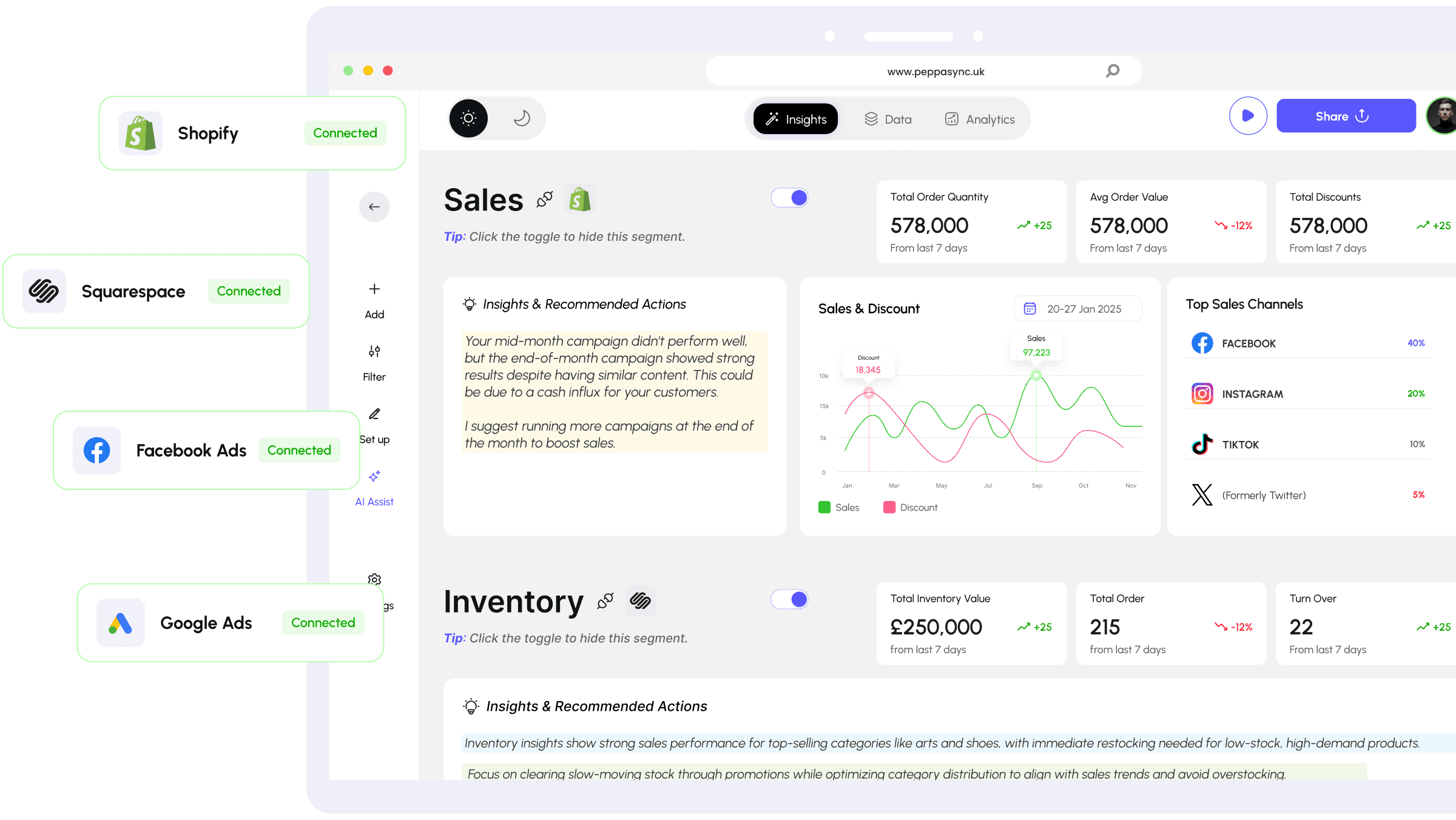This screenshot has height=820, width=1456.
Task: Switch to dark mode moon icon
Action: 522,118
